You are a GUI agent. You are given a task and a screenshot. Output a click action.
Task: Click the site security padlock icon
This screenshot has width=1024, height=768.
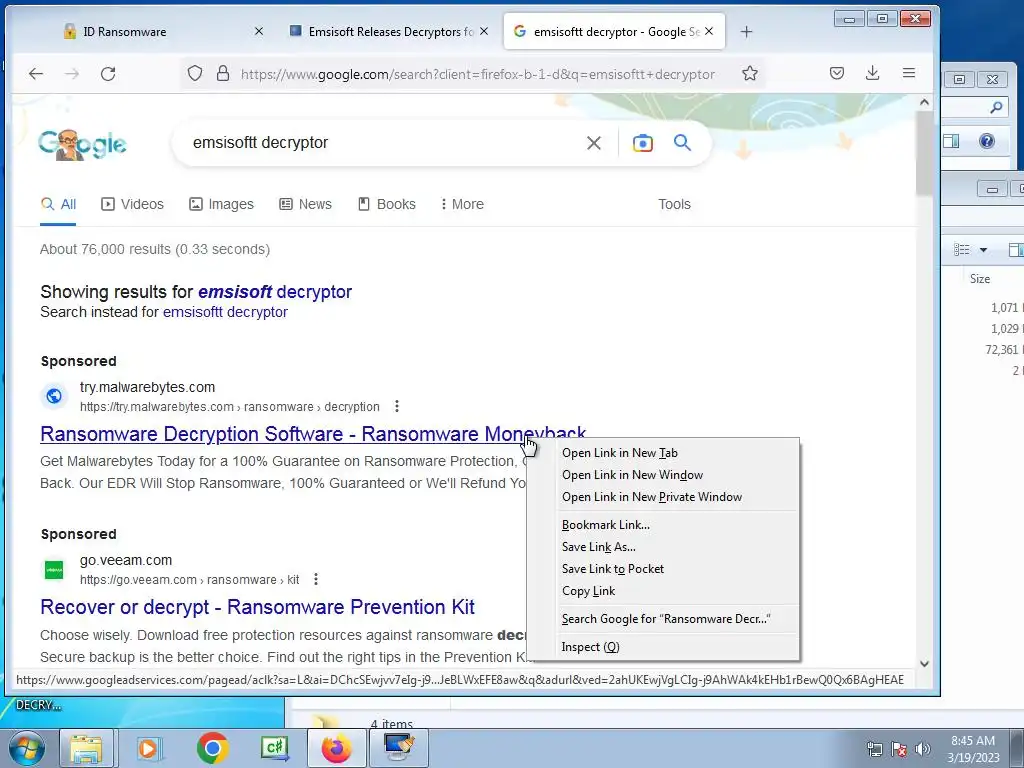223,73
